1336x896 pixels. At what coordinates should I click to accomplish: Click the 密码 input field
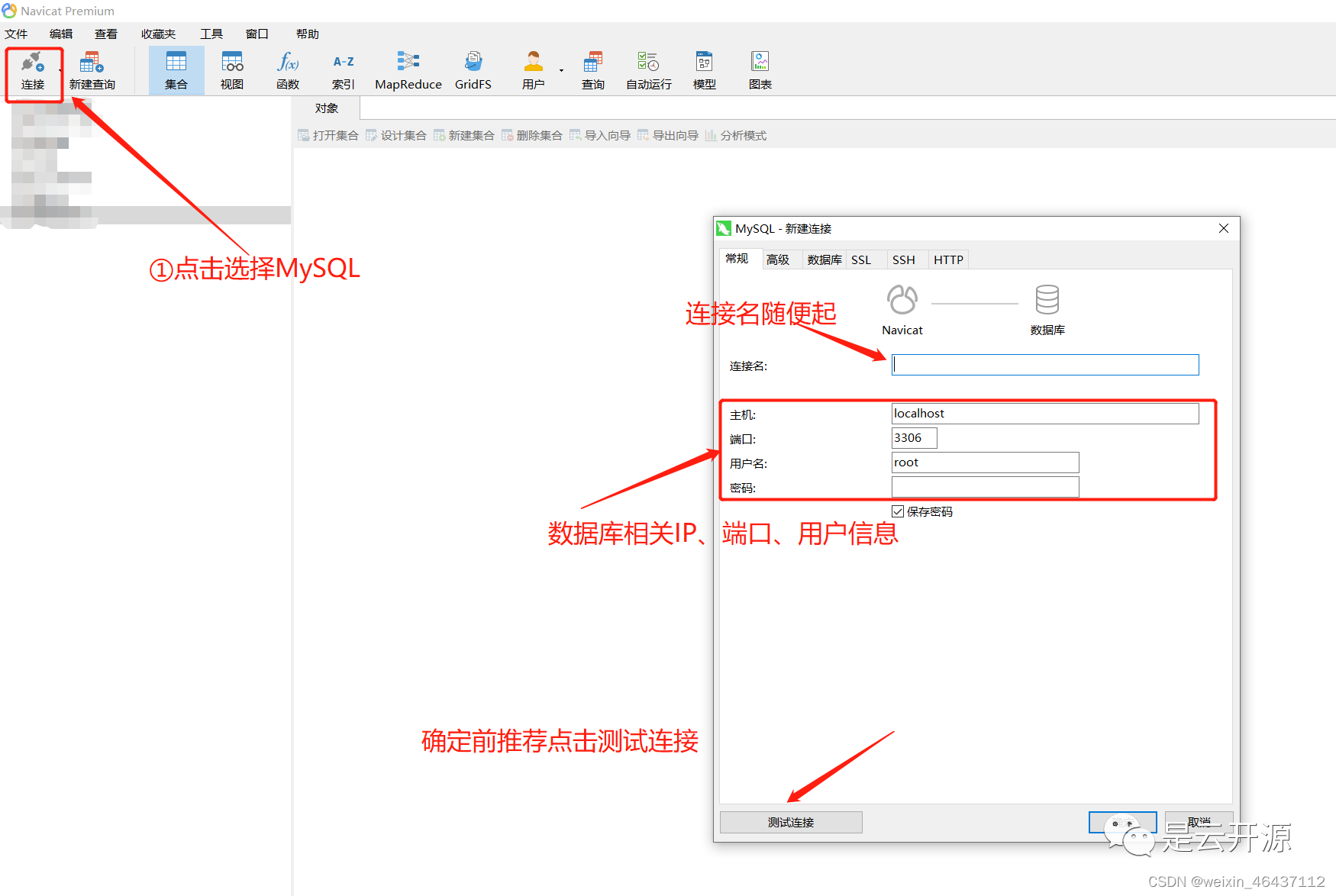985,487
